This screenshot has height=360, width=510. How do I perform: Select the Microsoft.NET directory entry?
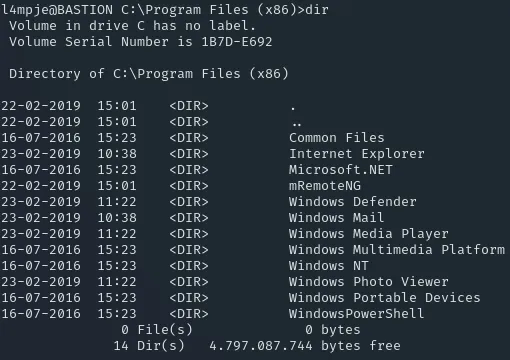coord(341,170)
